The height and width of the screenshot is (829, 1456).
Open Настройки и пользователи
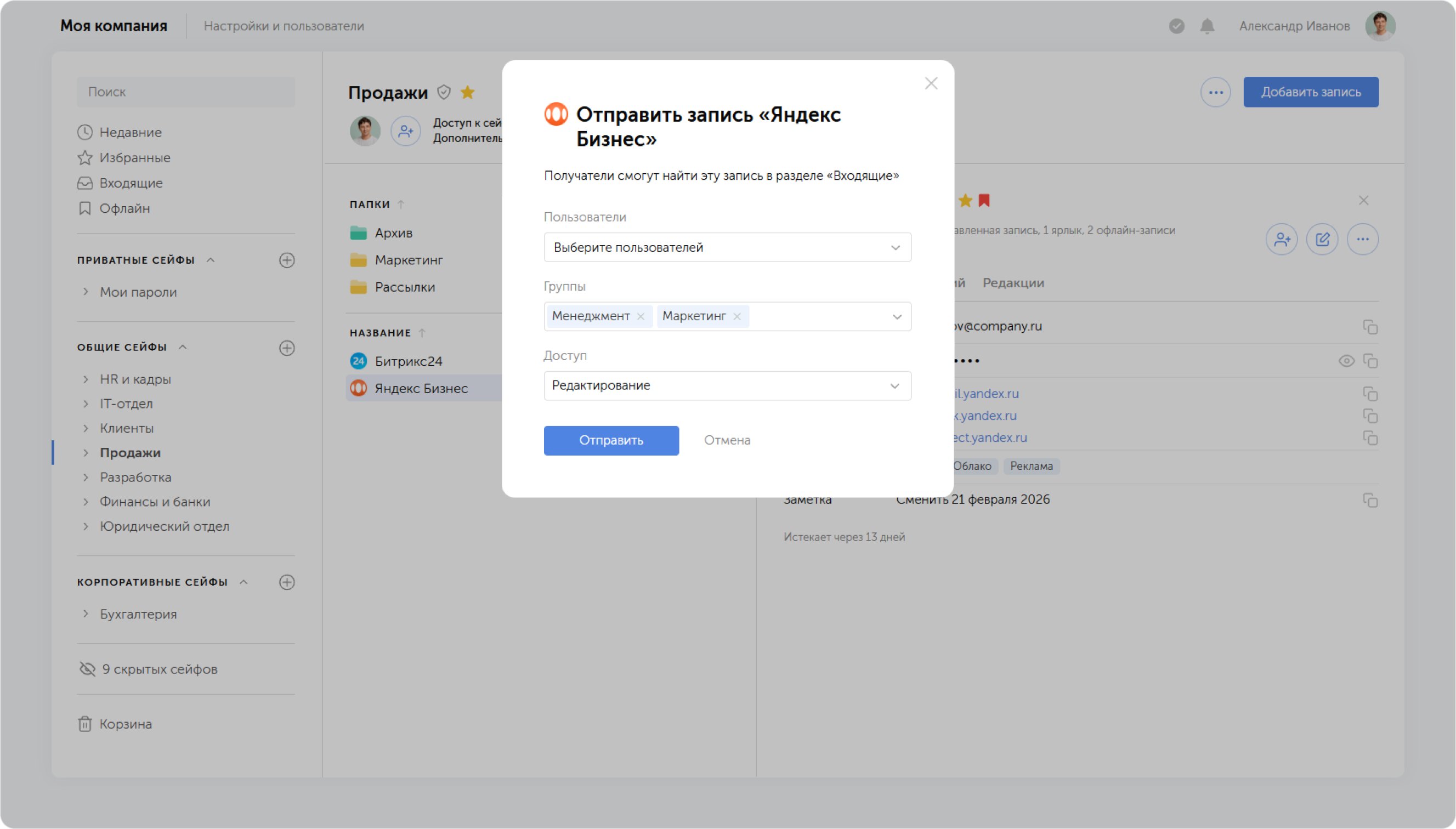(284, 26)
